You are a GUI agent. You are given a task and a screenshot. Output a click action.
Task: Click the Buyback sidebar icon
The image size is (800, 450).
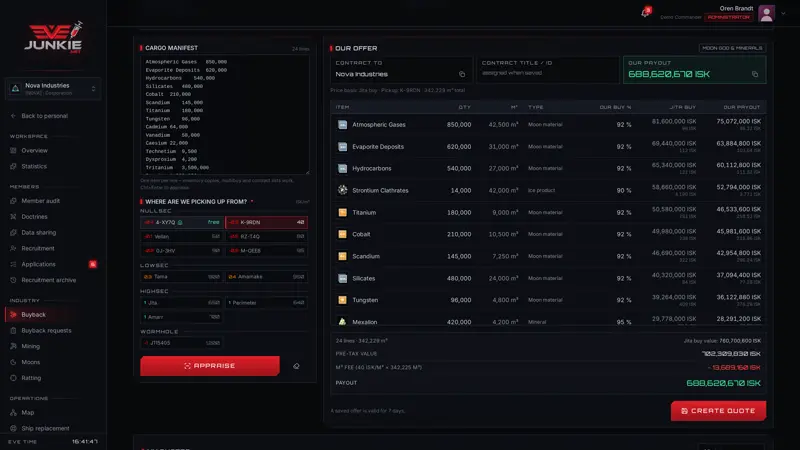point(13,315)
